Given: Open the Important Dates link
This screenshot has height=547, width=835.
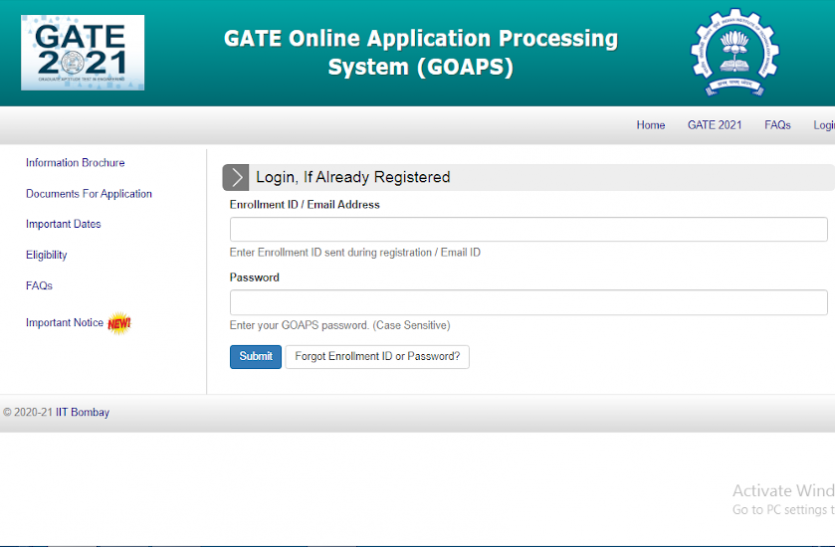Looking at the screenshot, I should (63, 224).
